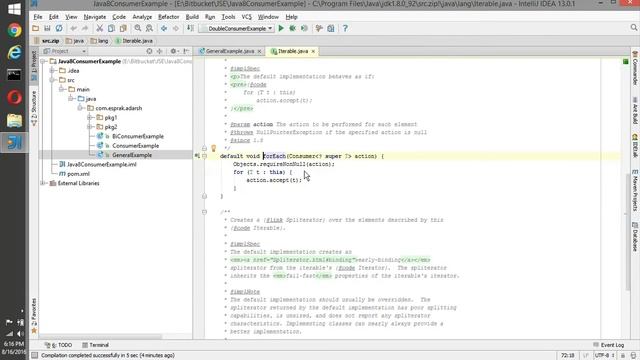
Task: Expand the pkg1 package node
Action: pos(89,118)
